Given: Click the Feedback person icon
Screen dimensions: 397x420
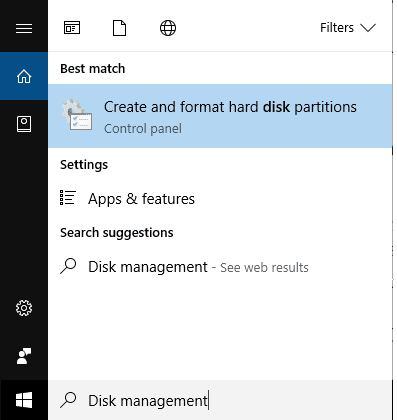Looking at the screenshot, I should 24,356.
